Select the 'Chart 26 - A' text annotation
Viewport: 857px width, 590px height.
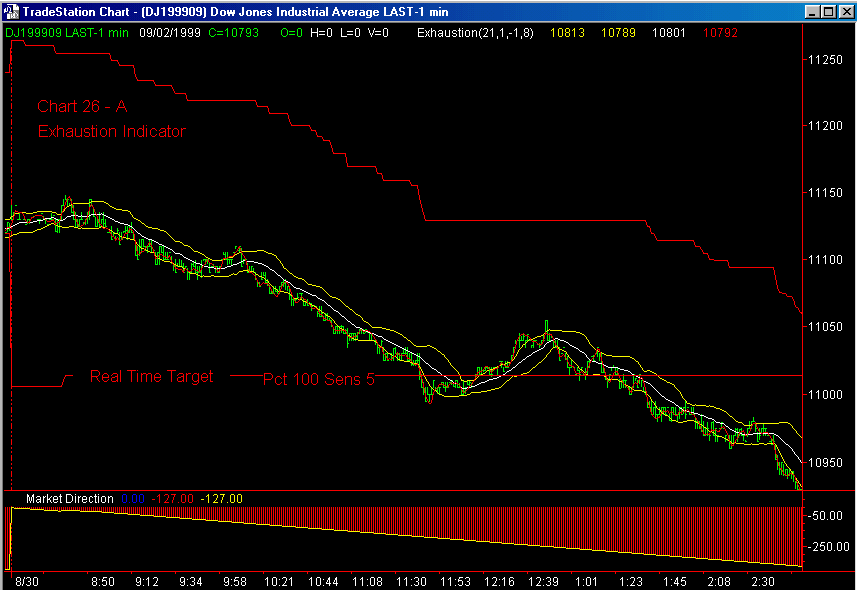point(82,106)
